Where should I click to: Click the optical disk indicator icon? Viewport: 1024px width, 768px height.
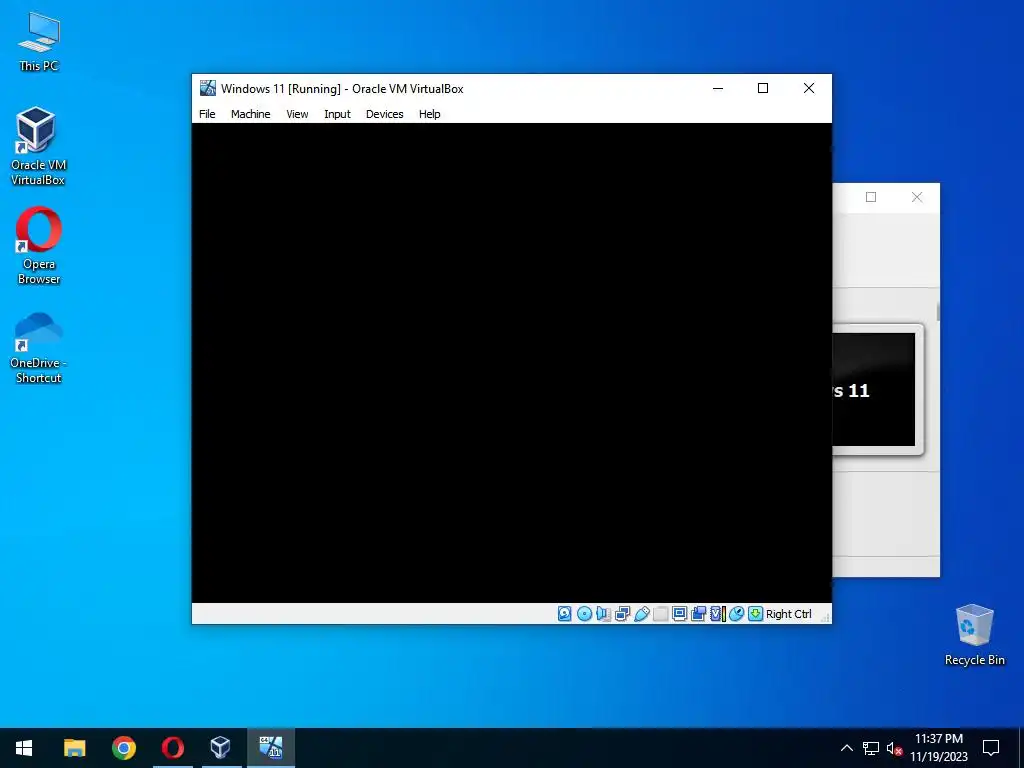pyautogui.click(x=584, y=613)
